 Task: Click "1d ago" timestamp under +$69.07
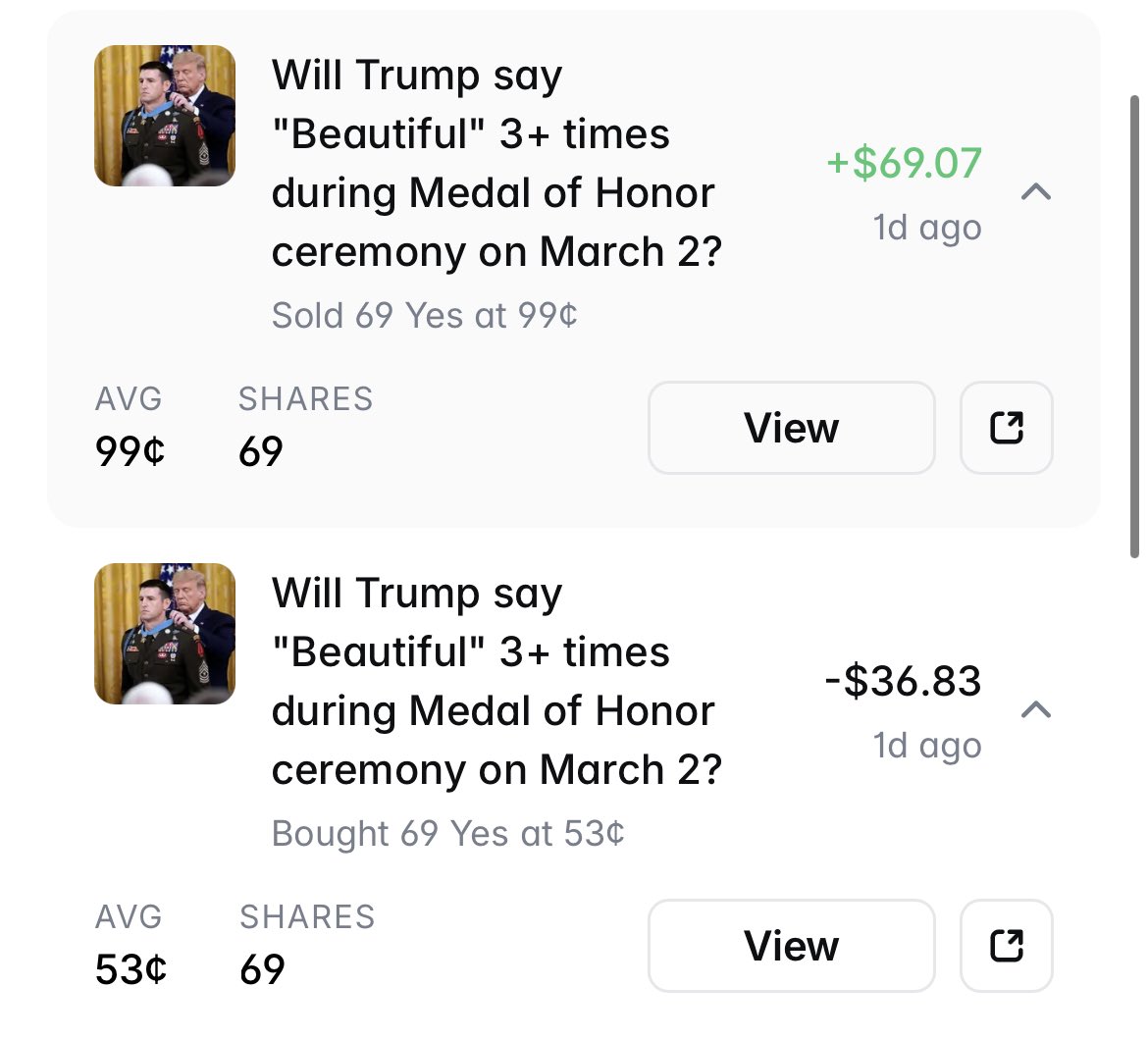click(926, 228)
